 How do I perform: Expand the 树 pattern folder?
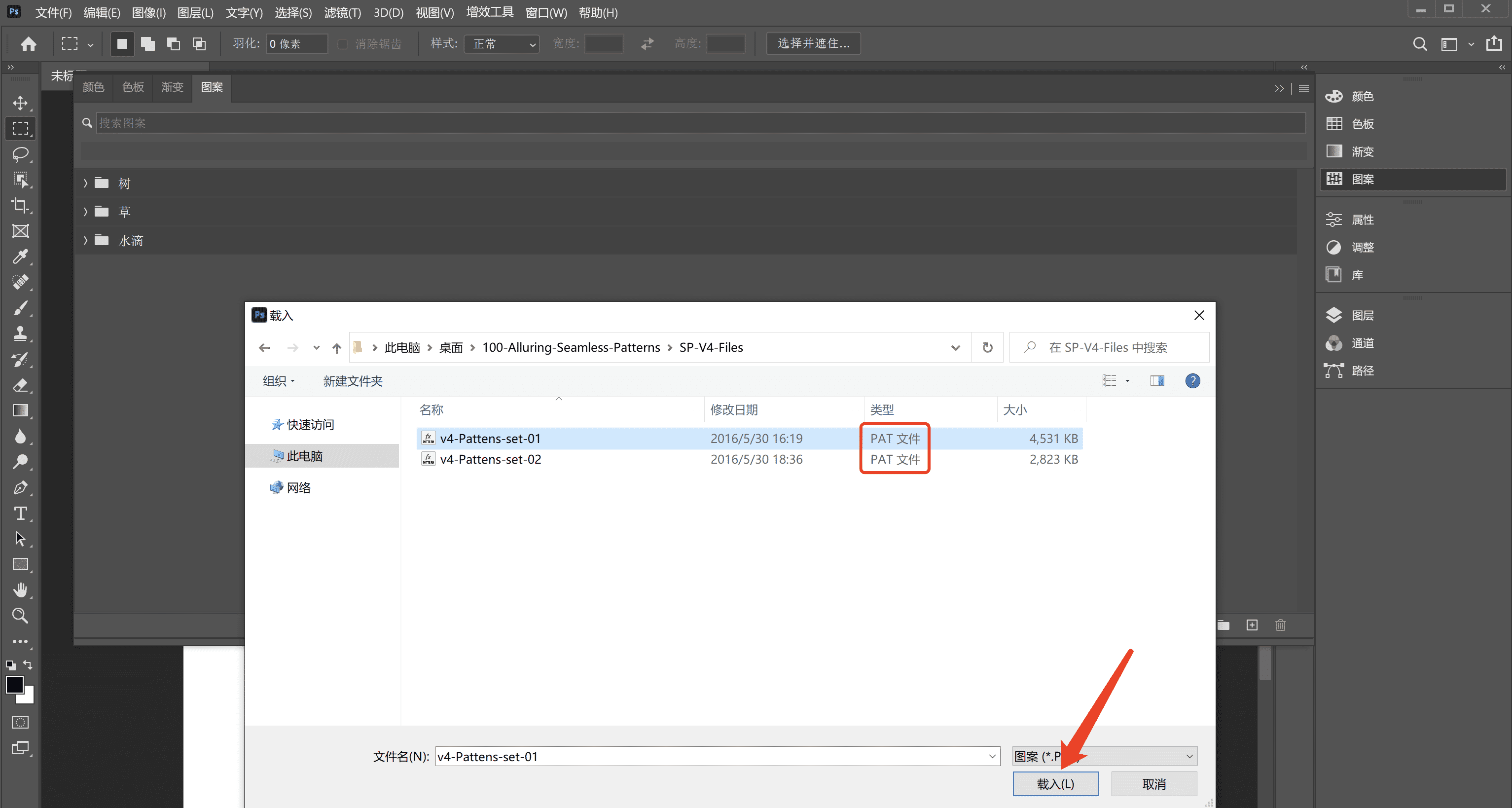click(86, 184)
